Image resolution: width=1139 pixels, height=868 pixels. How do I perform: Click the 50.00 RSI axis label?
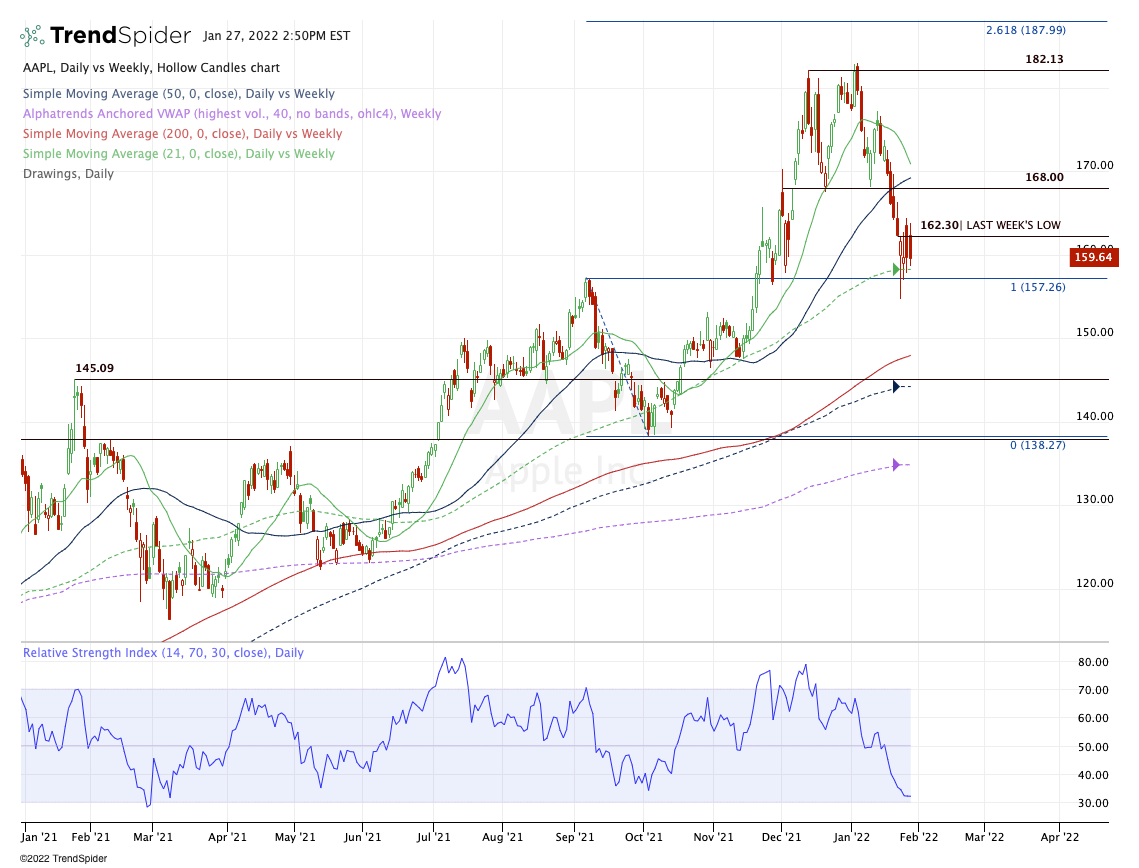click(x=1093, y=747)
